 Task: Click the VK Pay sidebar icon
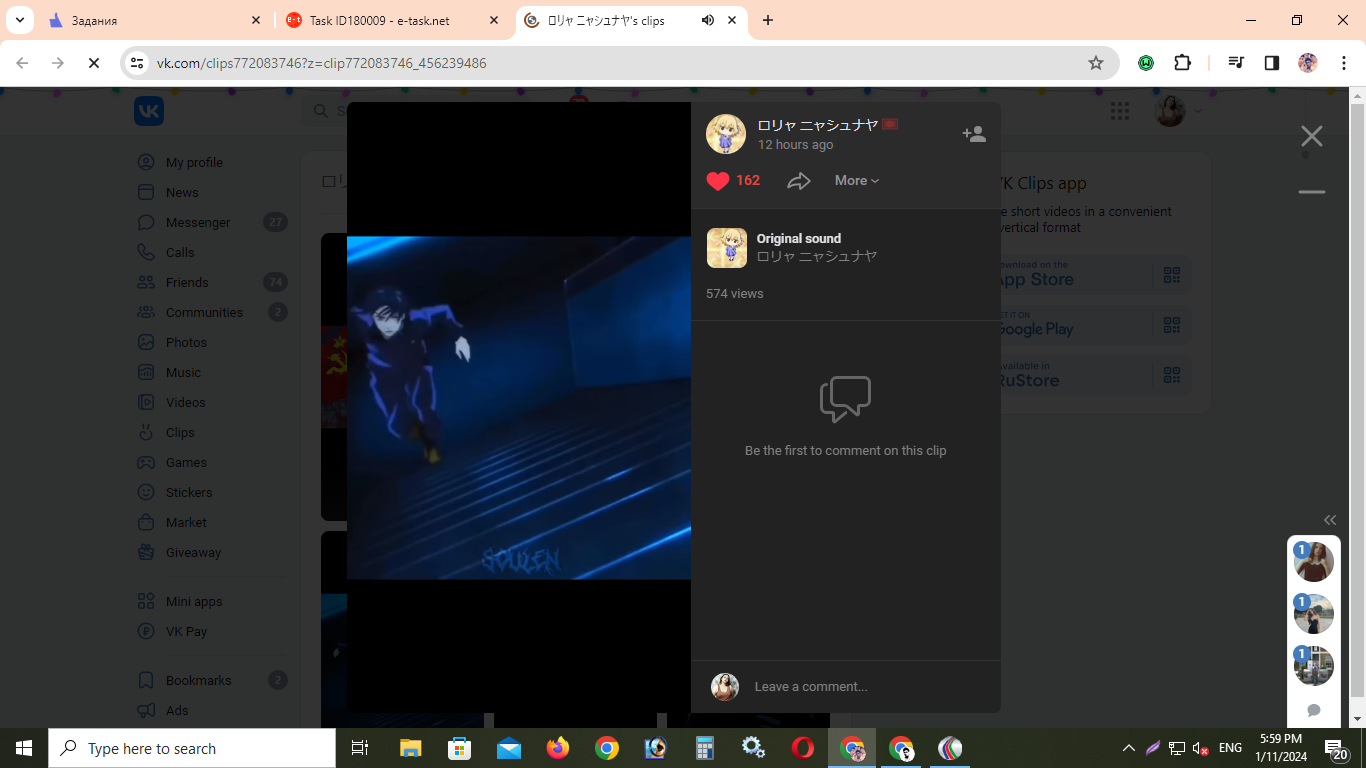point(146,631)
